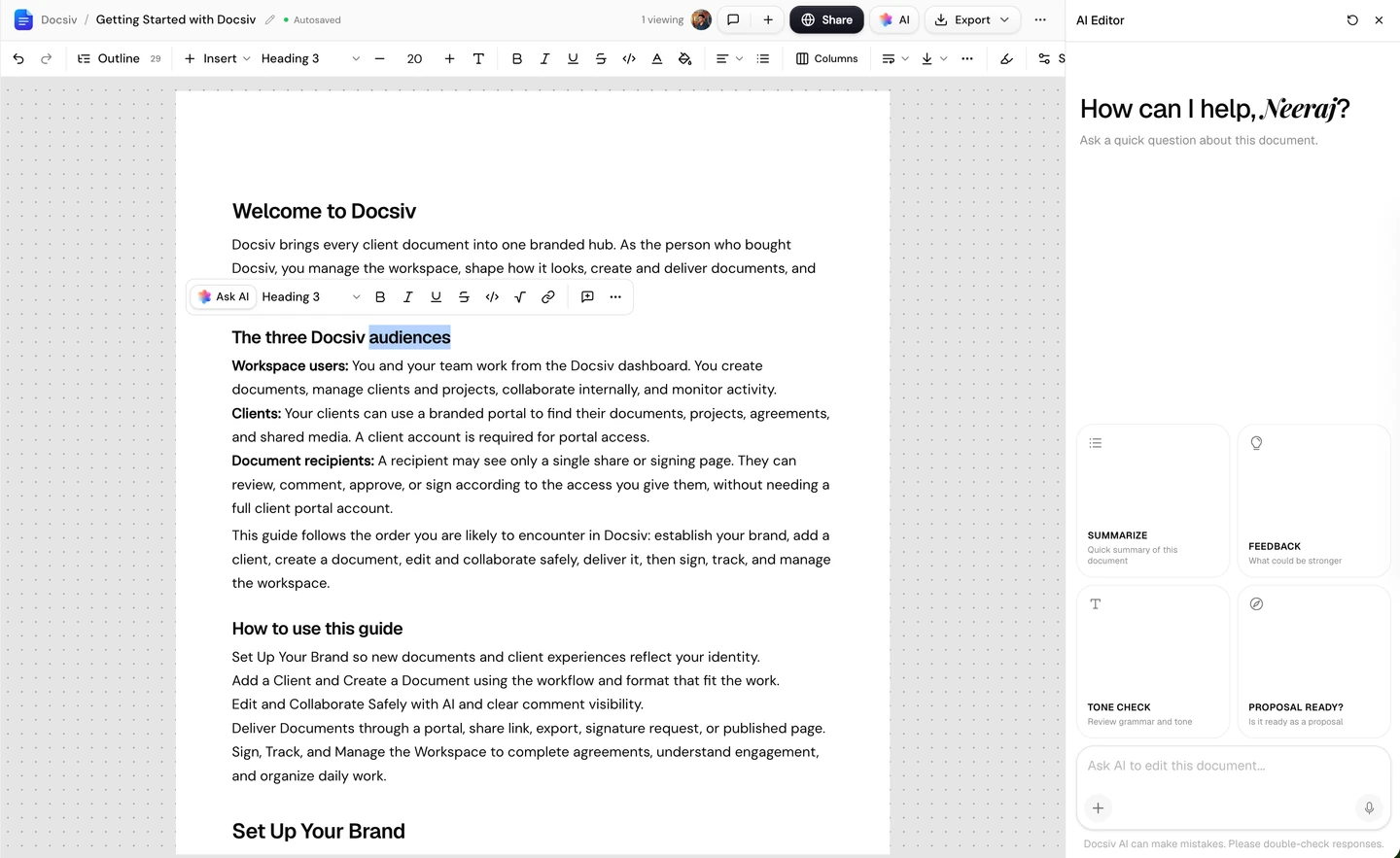The width and height of the screenshot is (1400, 858).
Task: Open the document Outline panel
Action: tap(119, 58)
